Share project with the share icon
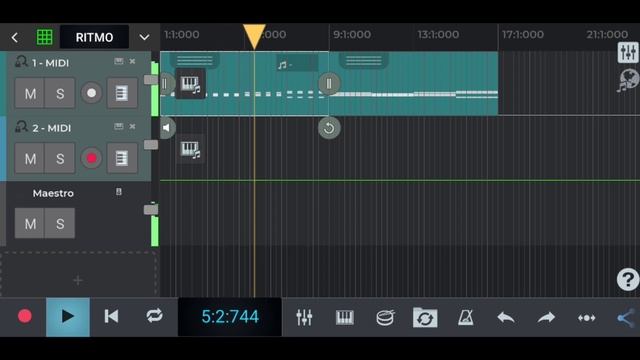 tap(627, 318)
